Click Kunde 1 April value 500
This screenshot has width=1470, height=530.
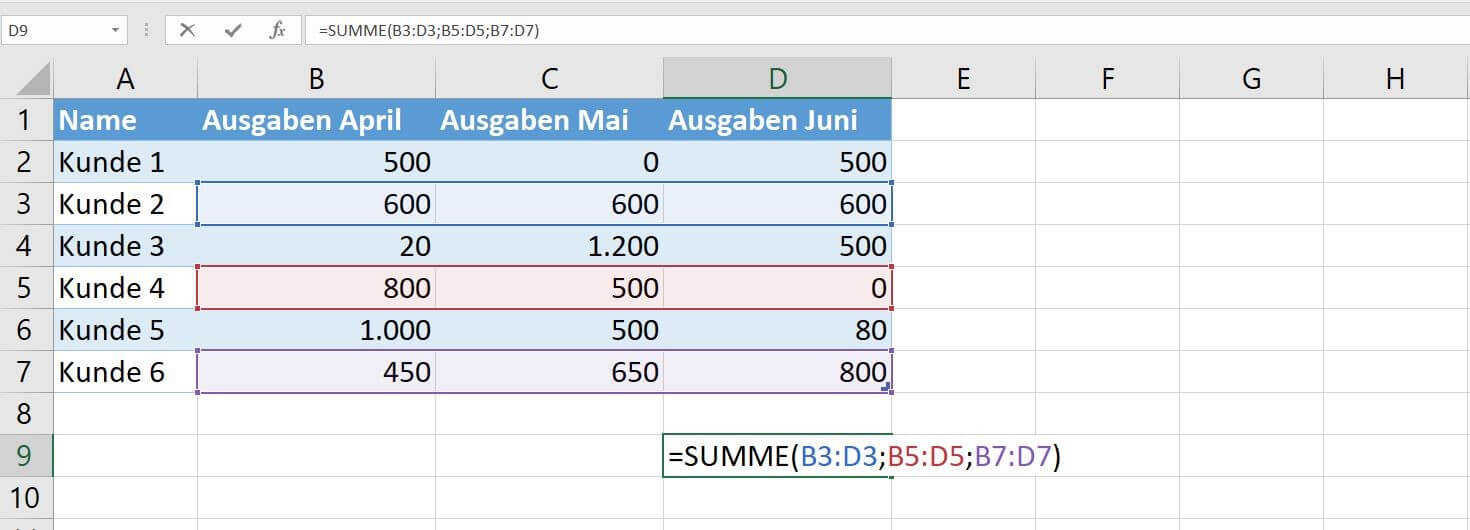(316, 162)
